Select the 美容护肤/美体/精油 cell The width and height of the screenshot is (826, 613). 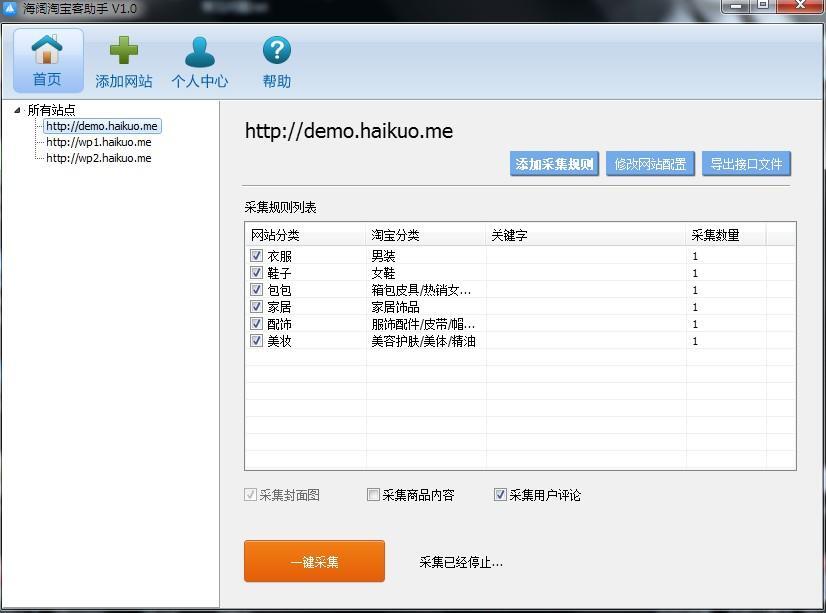pos(423,341)
